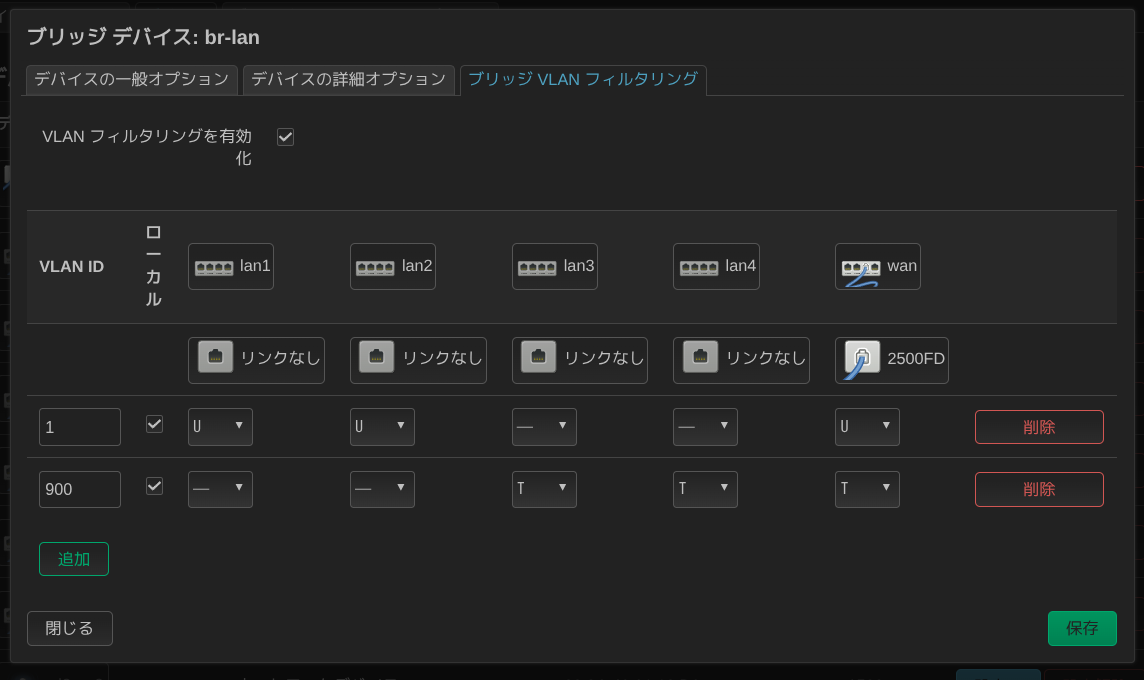Open the lan3 dropdown for VLAN 900

coord(544,489)
